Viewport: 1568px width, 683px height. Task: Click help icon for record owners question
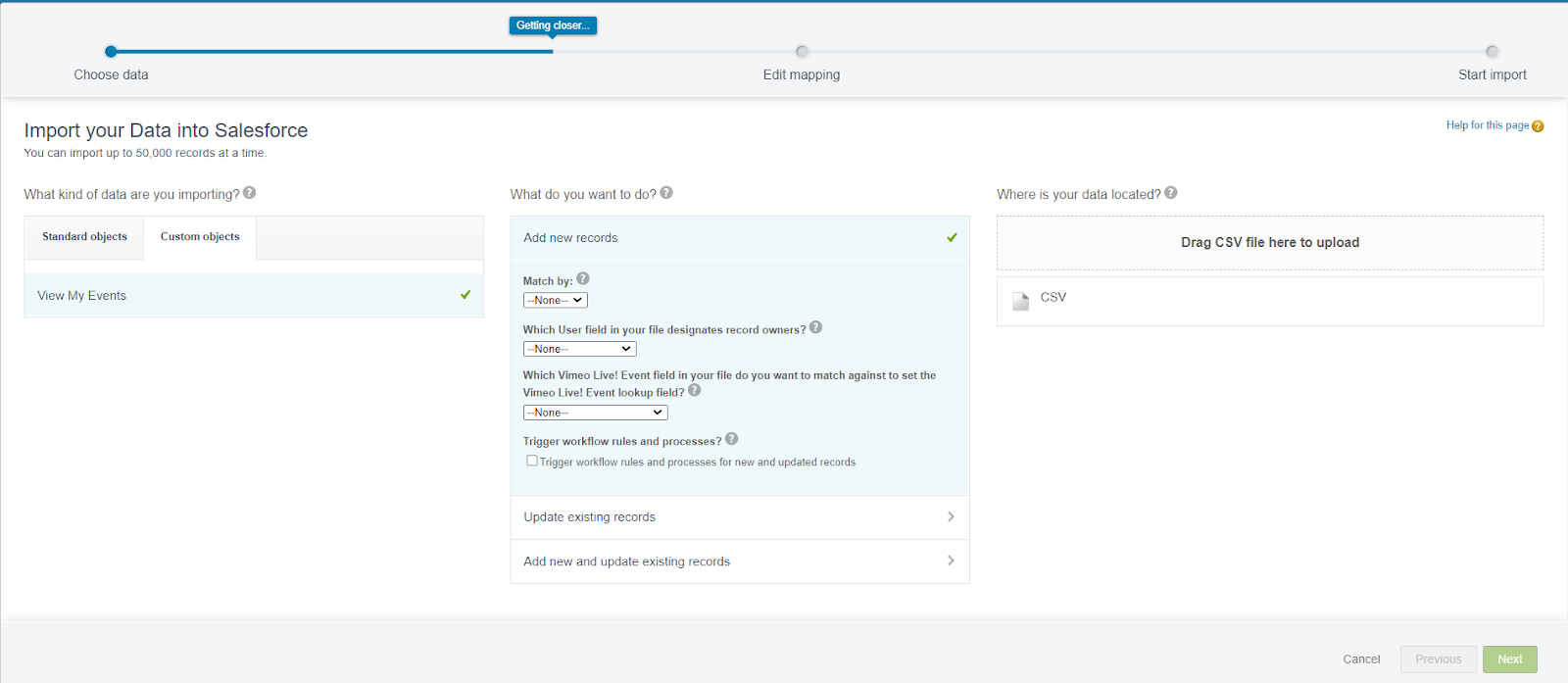coord(816,328)
